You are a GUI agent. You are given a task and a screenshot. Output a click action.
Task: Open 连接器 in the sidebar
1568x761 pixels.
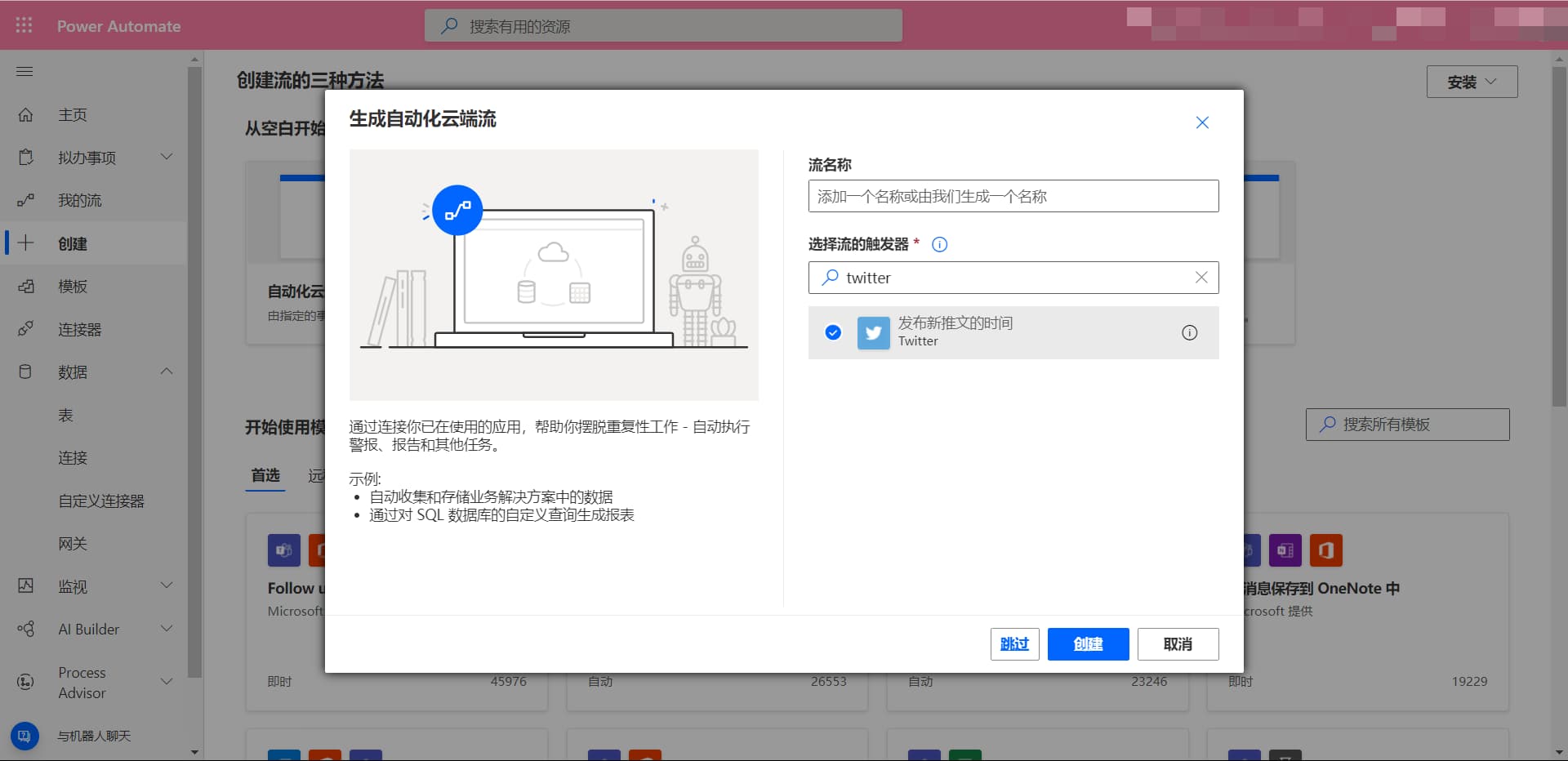[80, 330]
